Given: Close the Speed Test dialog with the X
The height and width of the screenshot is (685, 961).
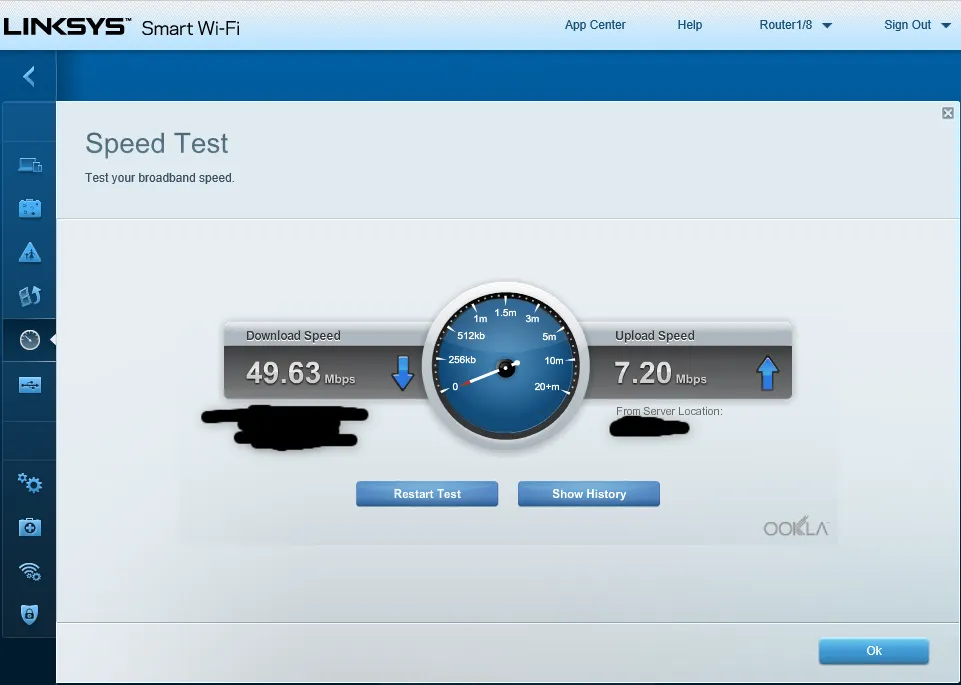Looking at the screenshot, I should [x=948, y=113].
